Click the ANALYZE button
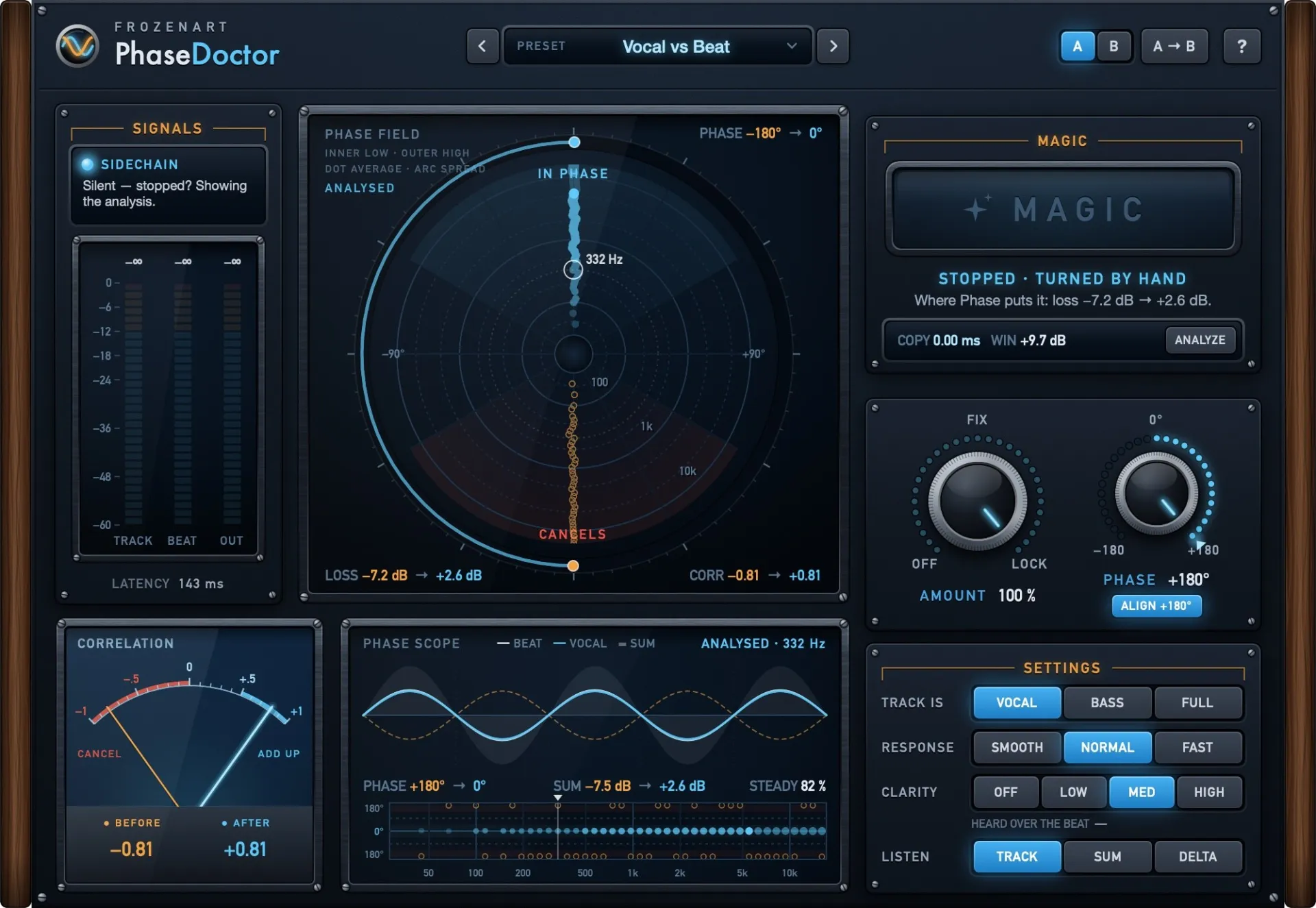The image size is (1316, 908). pos(1200,340)
